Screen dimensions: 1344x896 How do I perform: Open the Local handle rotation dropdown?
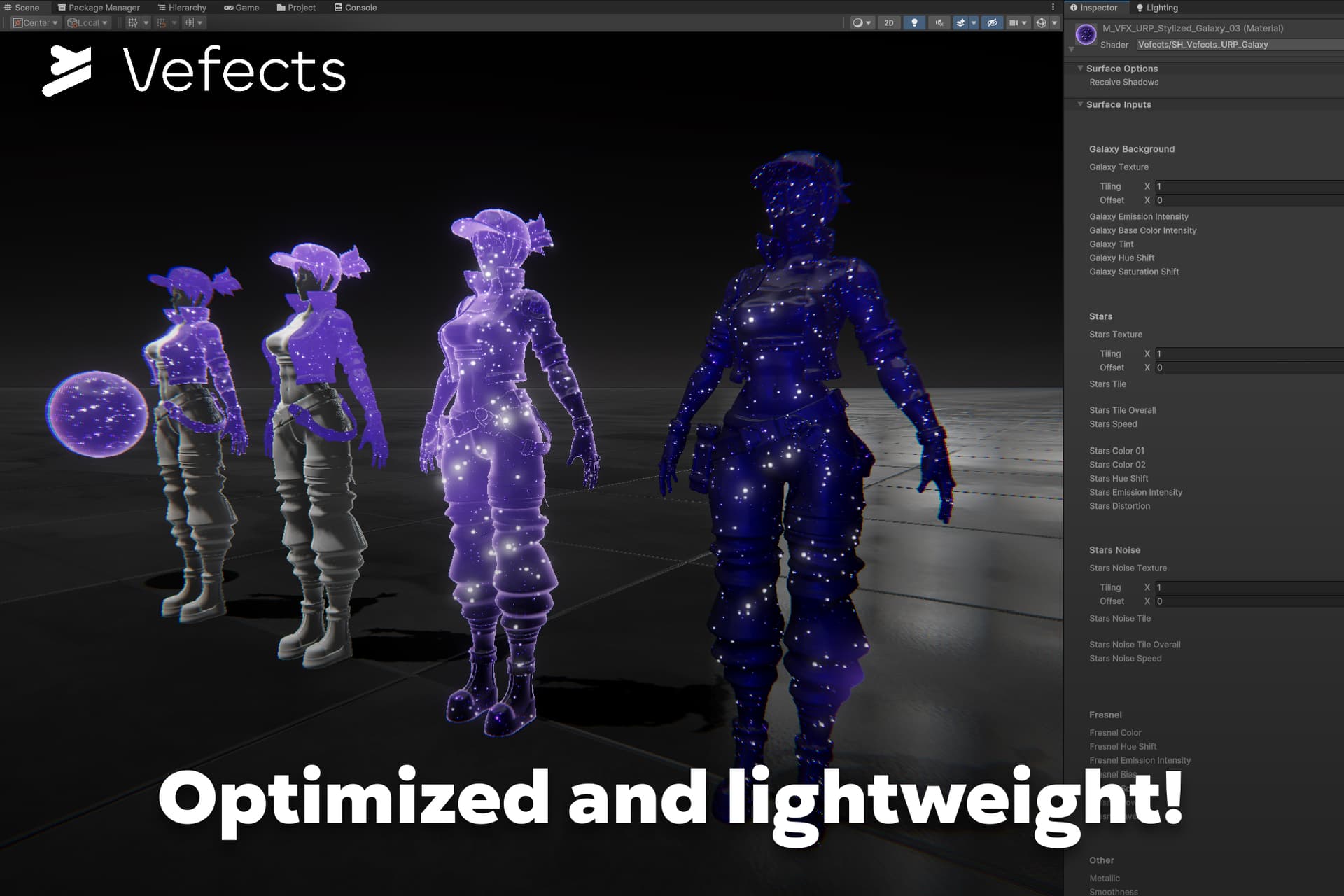click(87, 23)
